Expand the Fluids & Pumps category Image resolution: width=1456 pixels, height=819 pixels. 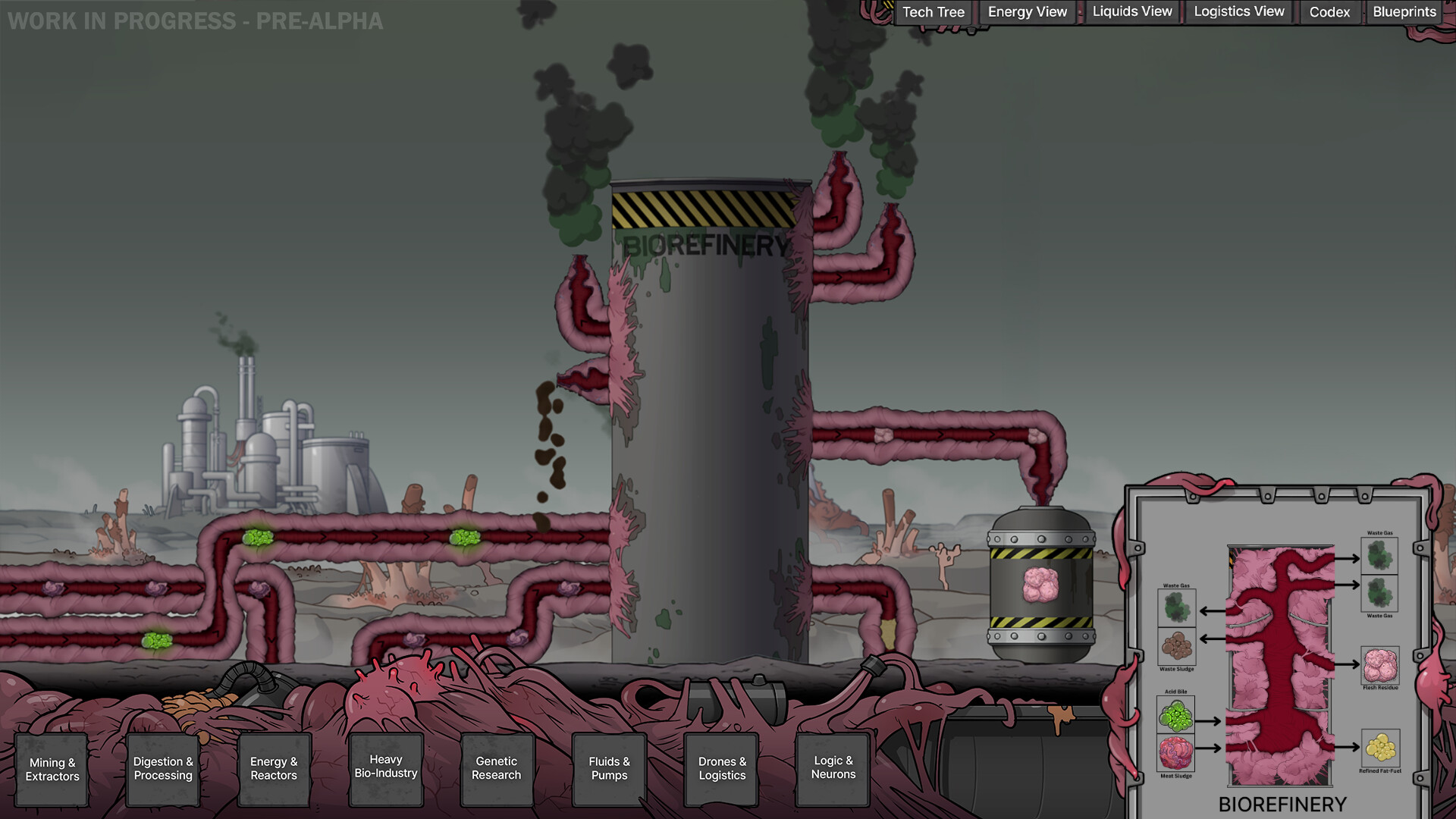click(x=609, y=768)
